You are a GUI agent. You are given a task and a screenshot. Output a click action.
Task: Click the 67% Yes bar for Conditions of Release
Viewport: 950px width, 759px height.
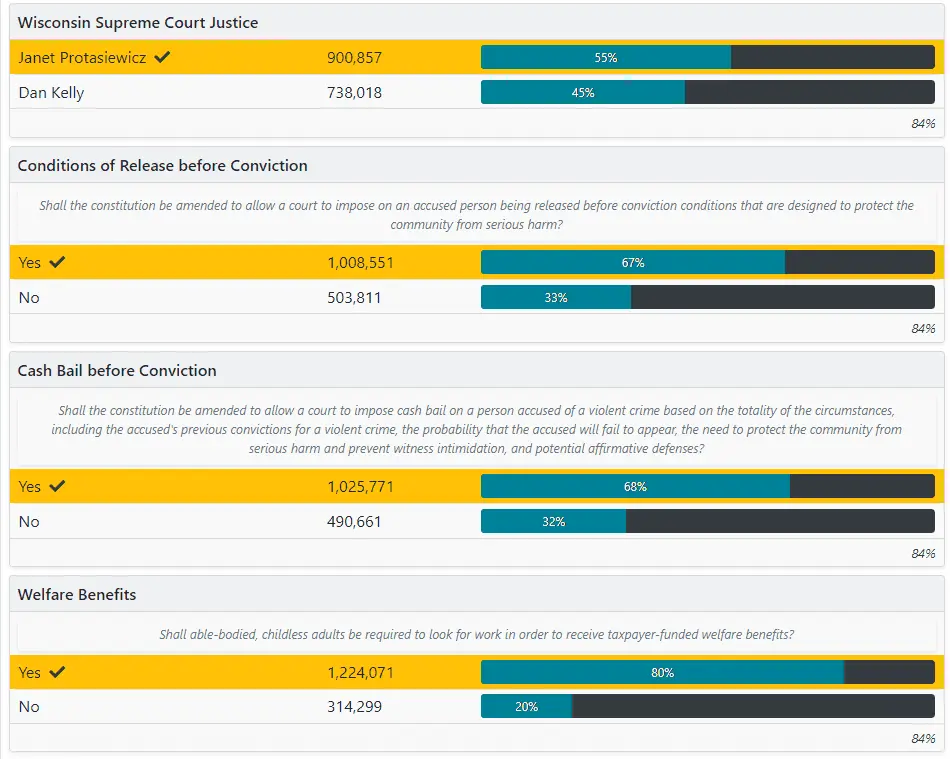[x=632, y=263]
